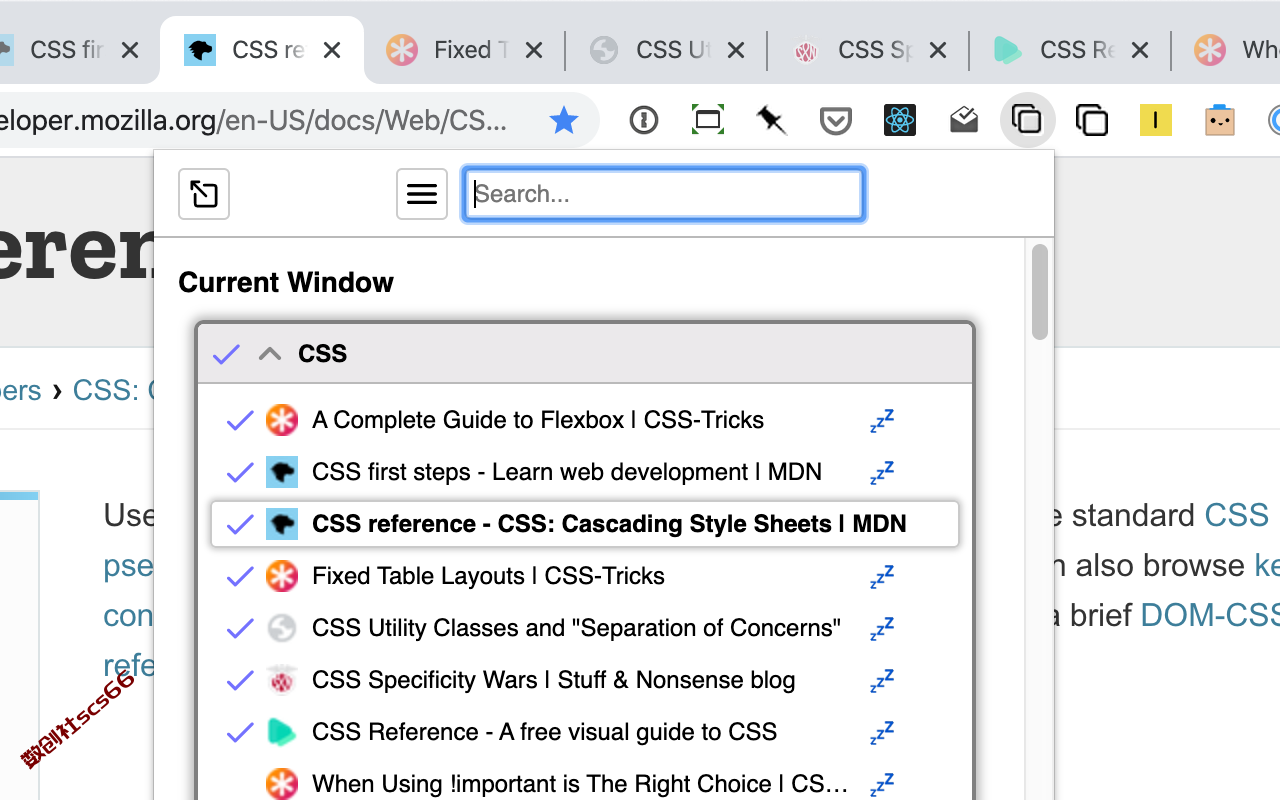Open 'When Using !important is The Right Choice' row
Image resolution: width=1280 pixels, height=800 pixels.
click(x=580, y=785)
